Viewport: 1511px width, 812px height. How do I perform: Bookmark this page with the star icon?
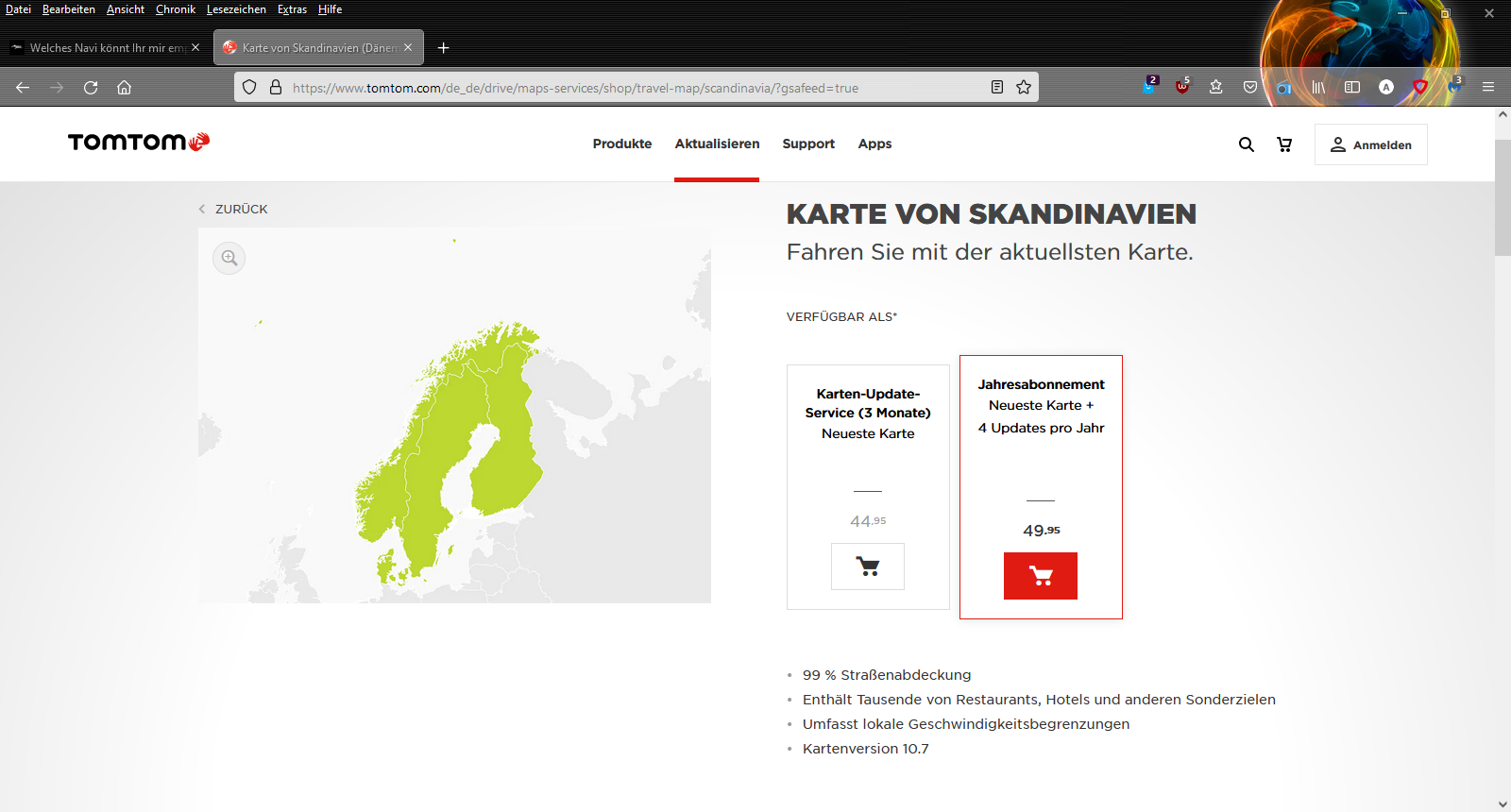click(x=1024, y=88)
